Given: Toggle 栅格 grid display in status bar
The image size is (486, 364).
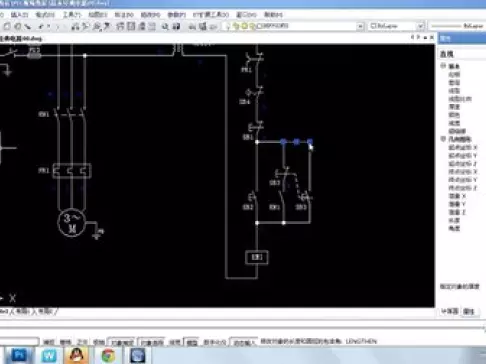Looking at the screenshot, I should pyautogui.click(x=65, y=342).
